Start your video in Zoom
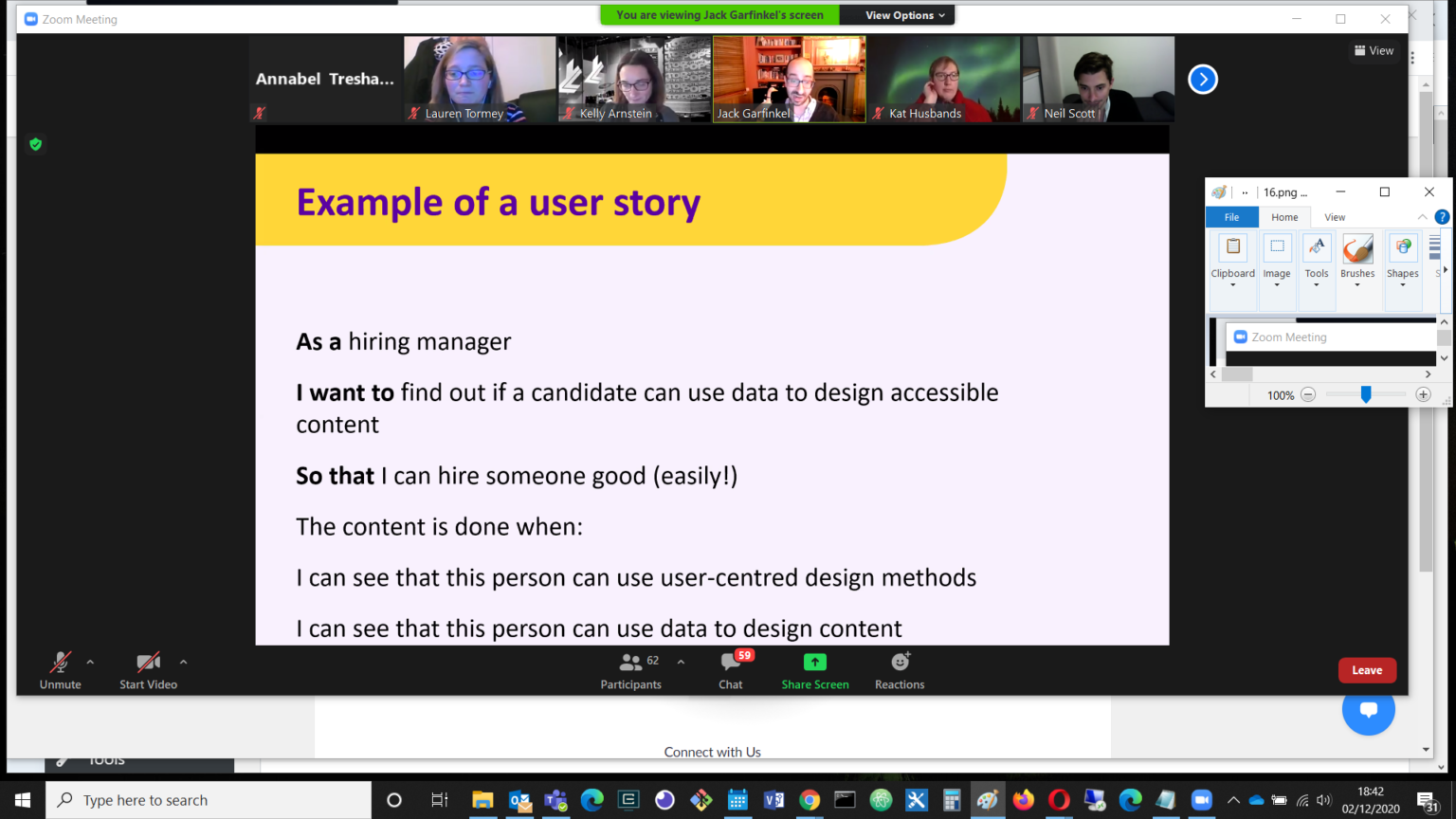The image size is (1456, 819). tap(147, 670)
